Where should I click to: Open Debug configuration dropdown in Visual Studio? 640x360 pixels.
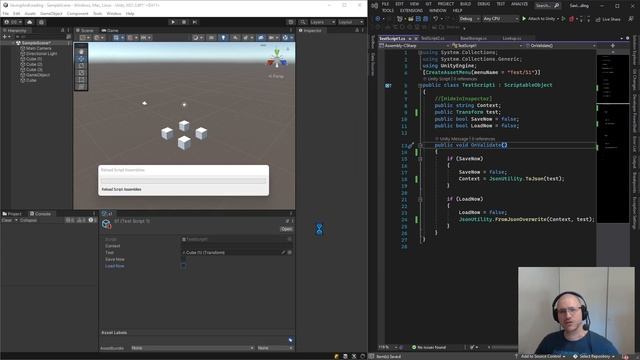click(469, 19)
